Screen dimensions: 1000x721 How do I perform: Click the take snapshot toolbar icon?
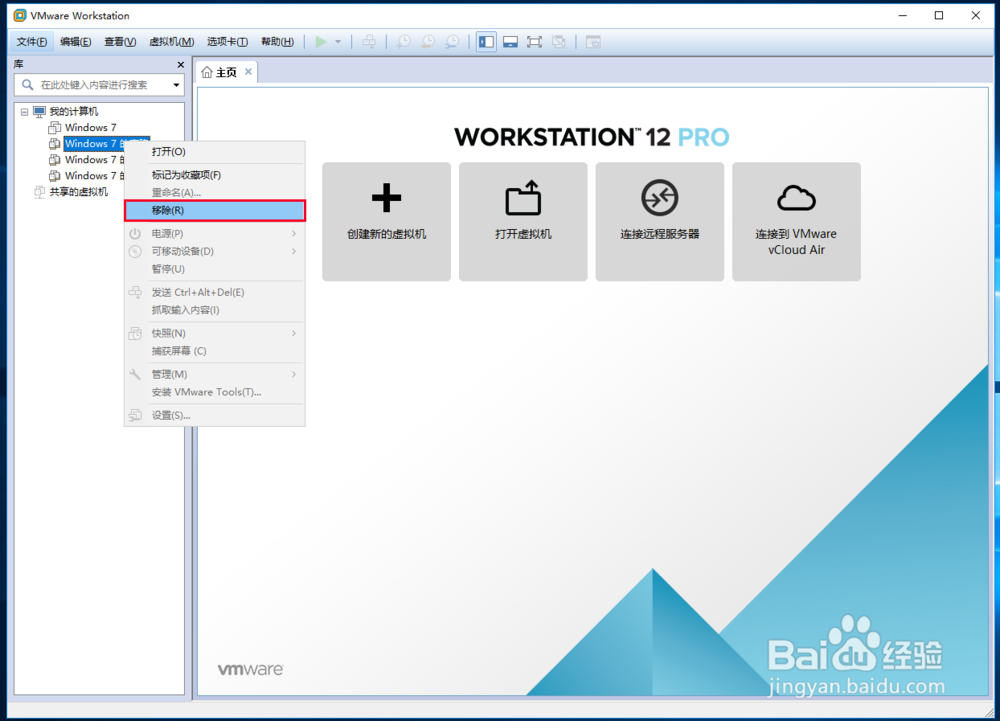tap(404, 42)
